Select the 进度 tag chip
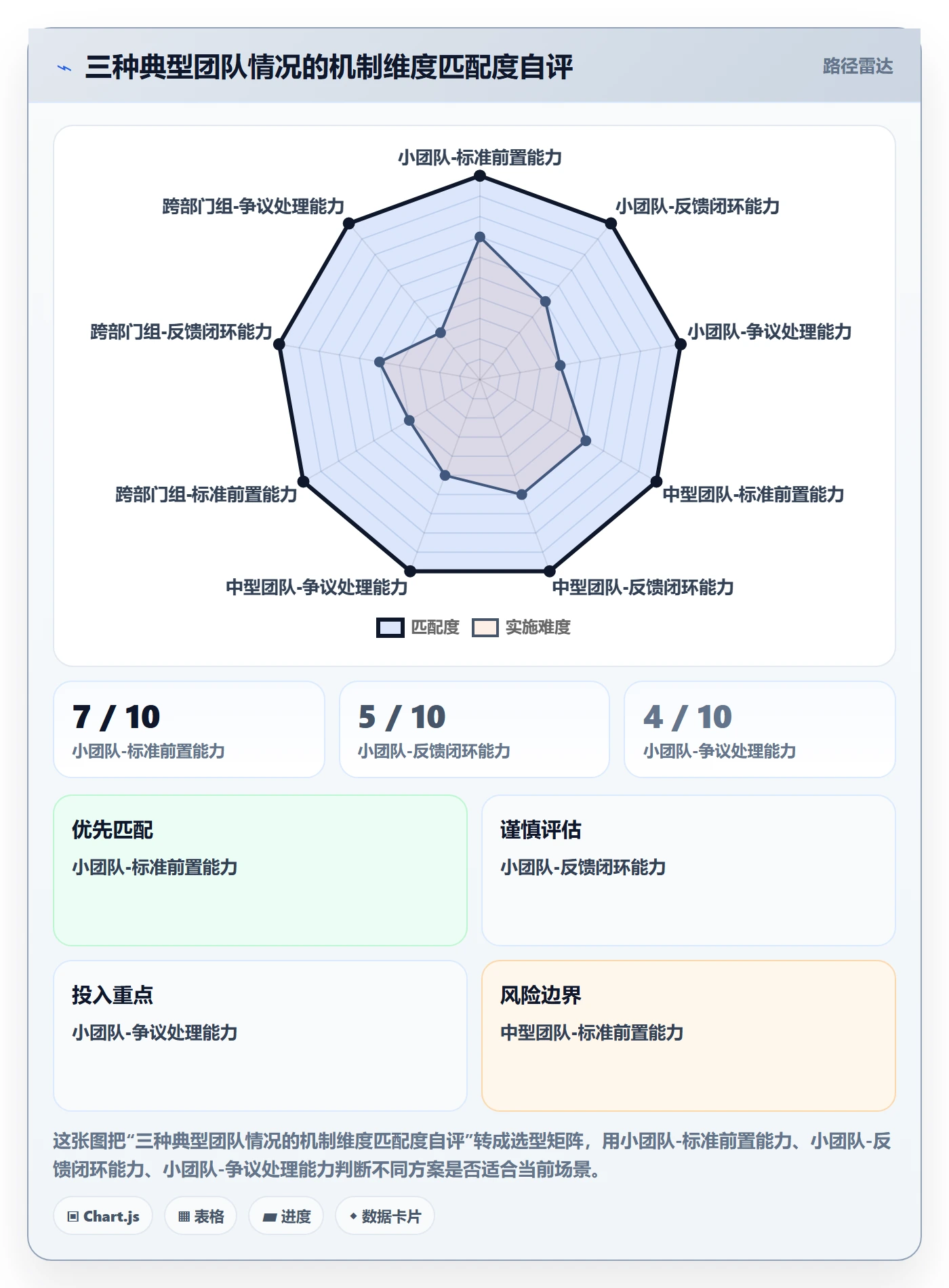This screenshot has height=1288, width=949. click(286, 1216)
